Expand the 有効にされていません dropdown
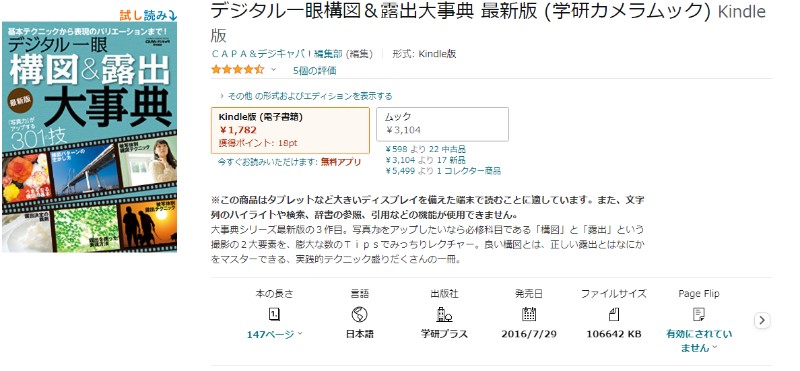The image size is (800, 371). pyautogui.click(x=699, y=341)
